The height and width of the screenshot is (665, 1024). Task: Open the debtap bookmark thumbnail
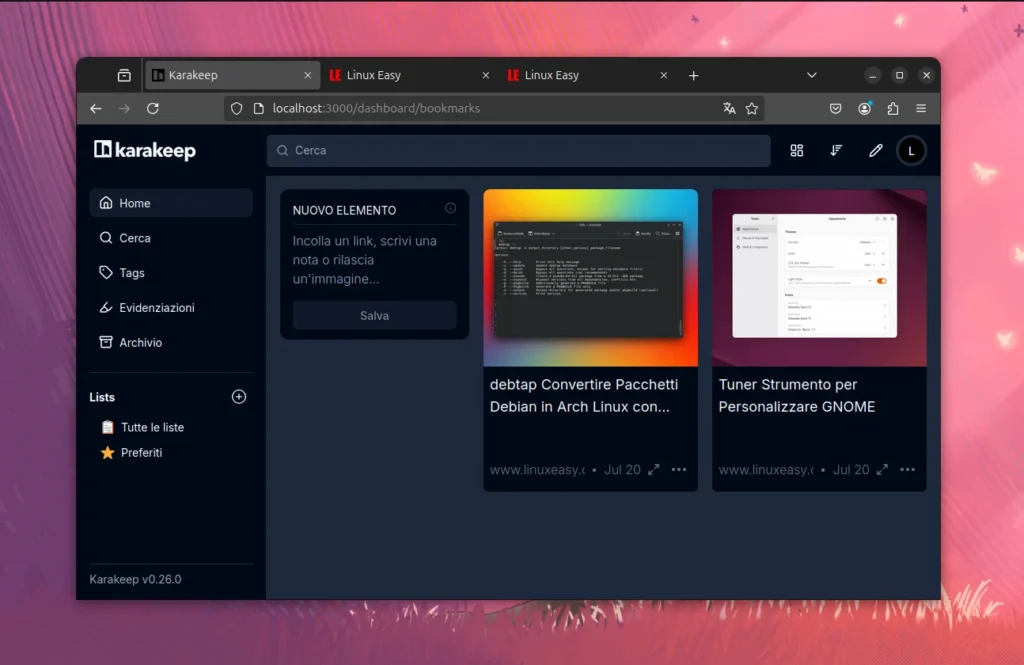[590, 278]
